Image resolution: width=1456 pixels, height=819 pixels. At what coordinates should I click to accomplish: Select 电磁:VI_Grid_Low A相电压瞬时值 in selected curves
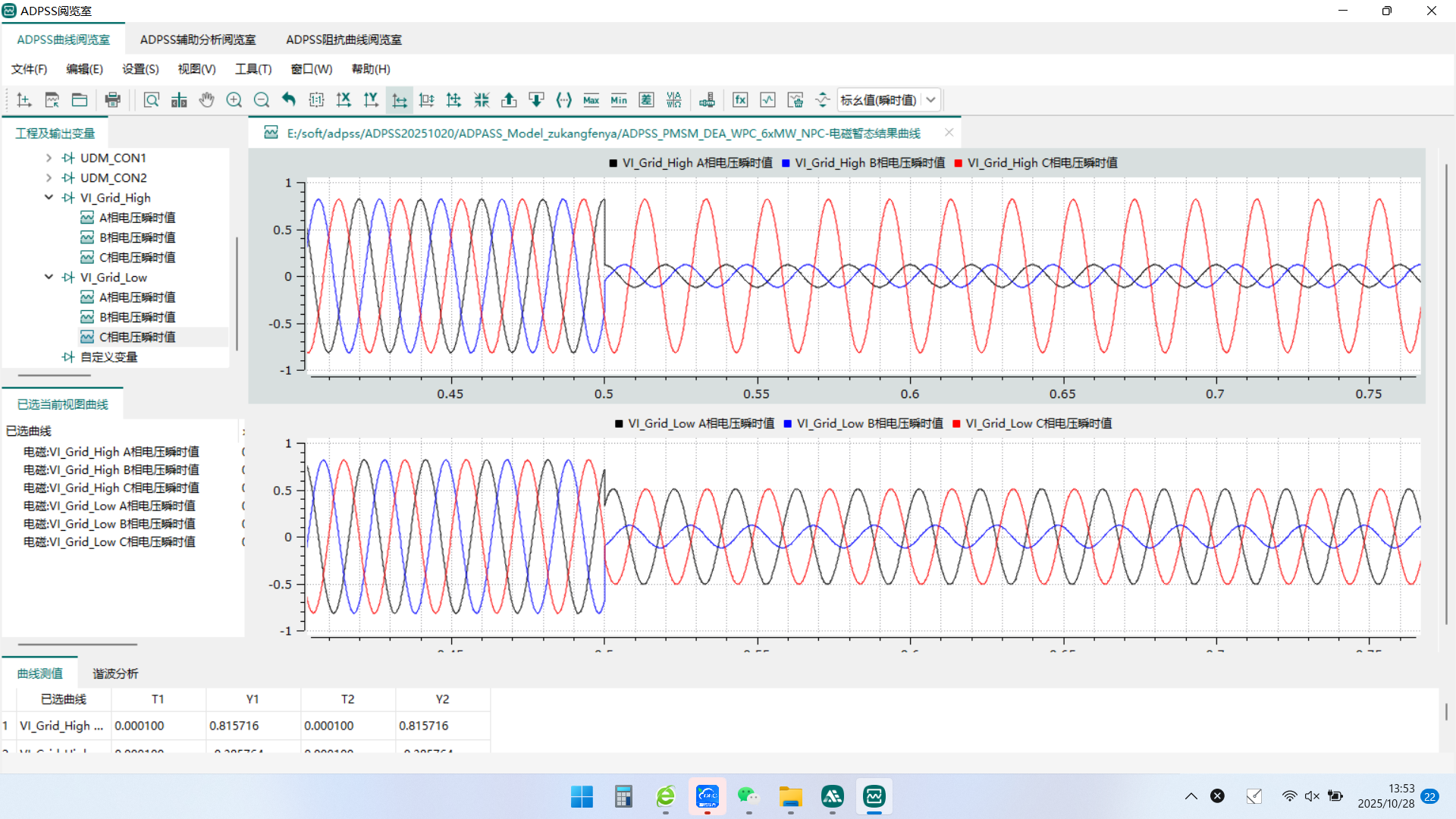(x=109, y=506)
